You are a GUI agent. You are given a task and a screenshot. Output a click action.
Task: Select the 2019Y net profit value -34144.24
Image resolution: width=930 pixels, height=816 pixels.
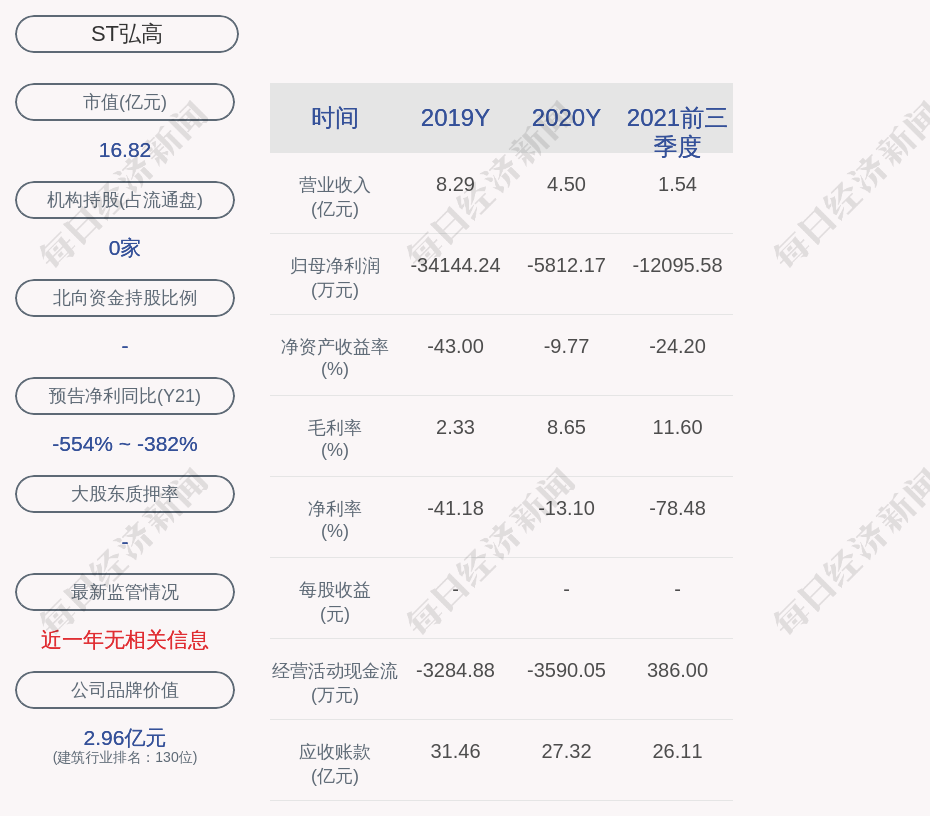tap(455, 266)
